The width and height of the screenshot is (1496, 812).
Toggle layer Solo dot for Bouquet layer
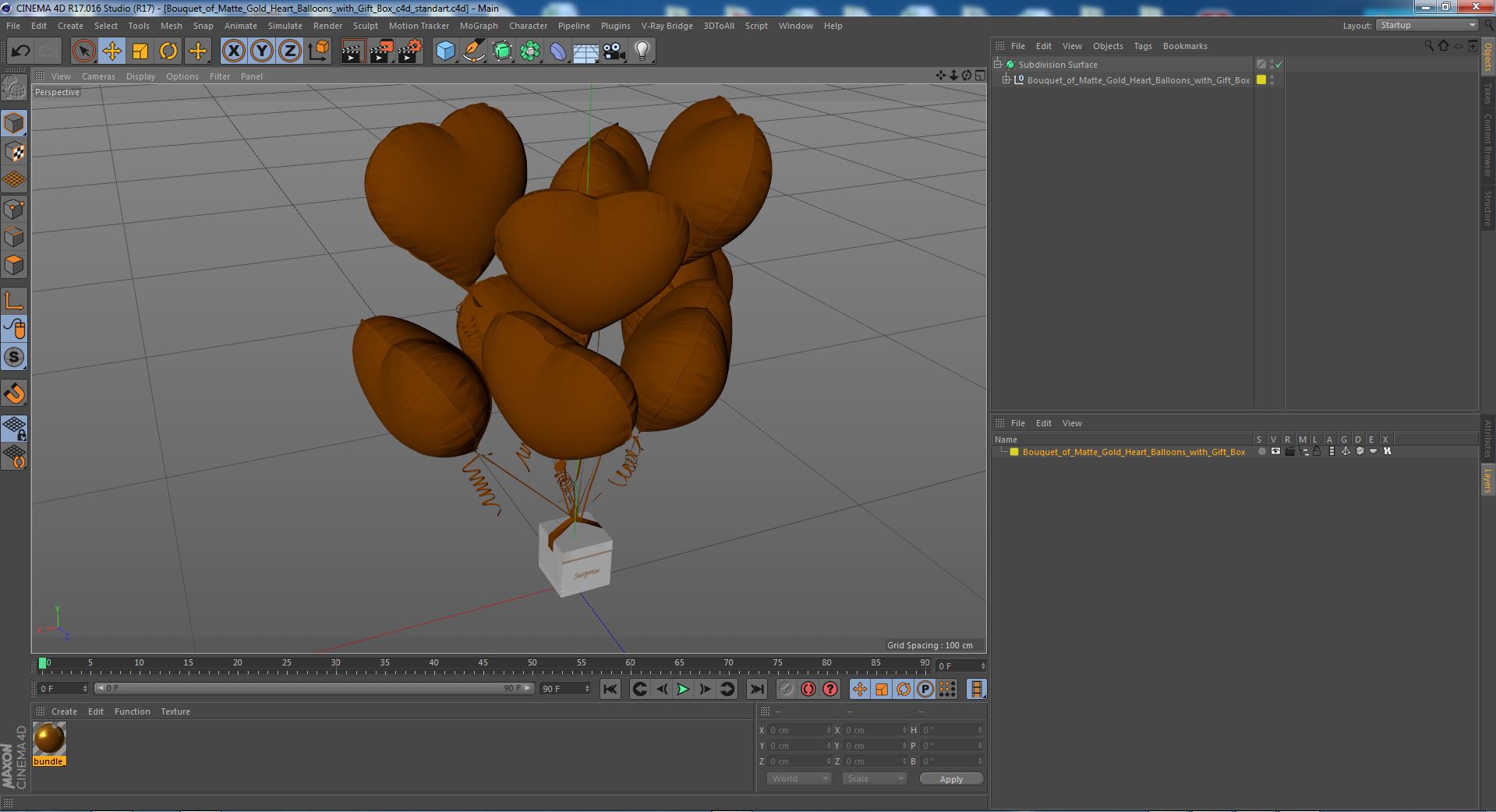pos(1261,452)
